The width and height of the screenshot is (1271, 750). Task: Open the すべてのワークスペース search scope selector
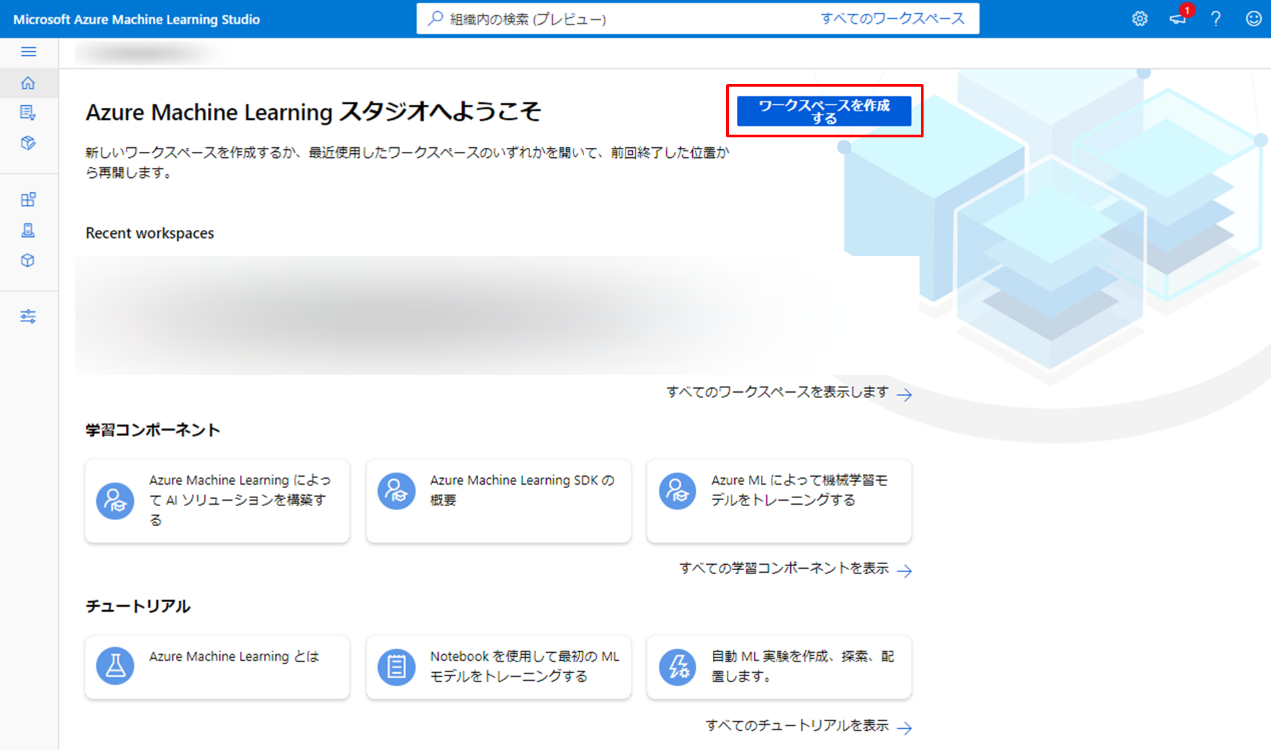[x=893, y=19]
